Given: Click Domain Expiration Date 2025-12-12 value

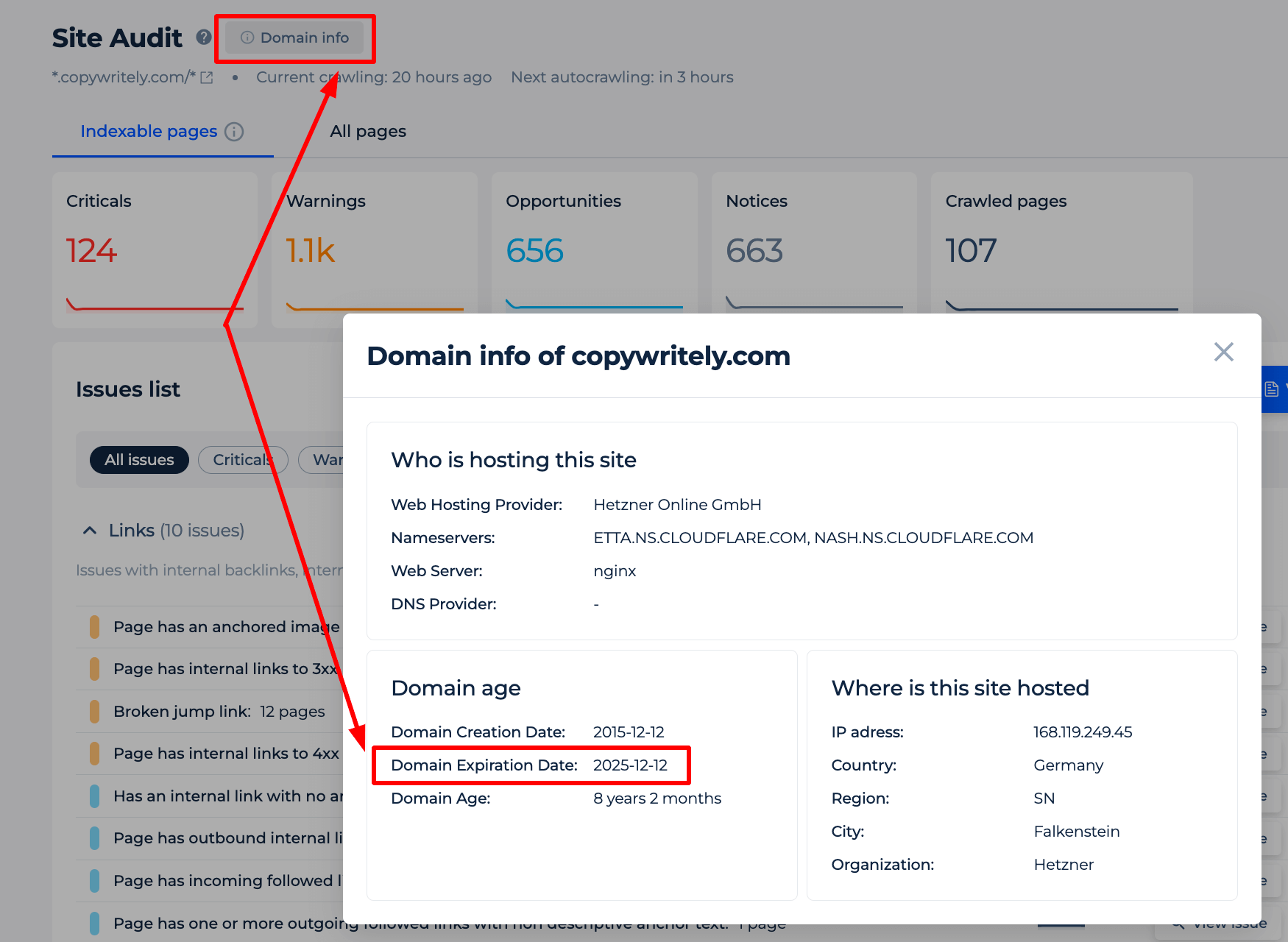Looking at the screenshot, I should pyautogui.click(x=630, y=765).
